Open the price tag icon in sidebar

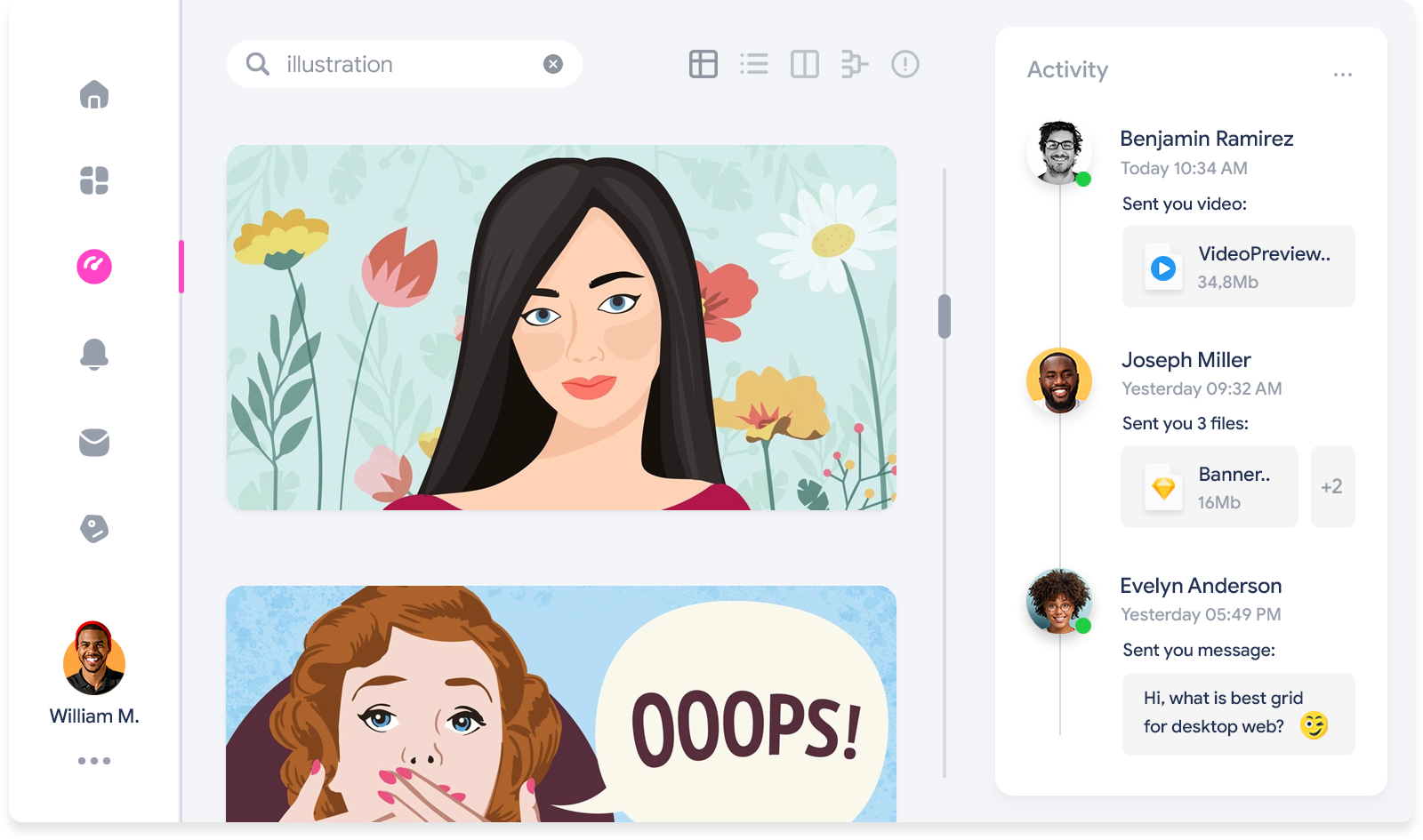click(94, 529)
